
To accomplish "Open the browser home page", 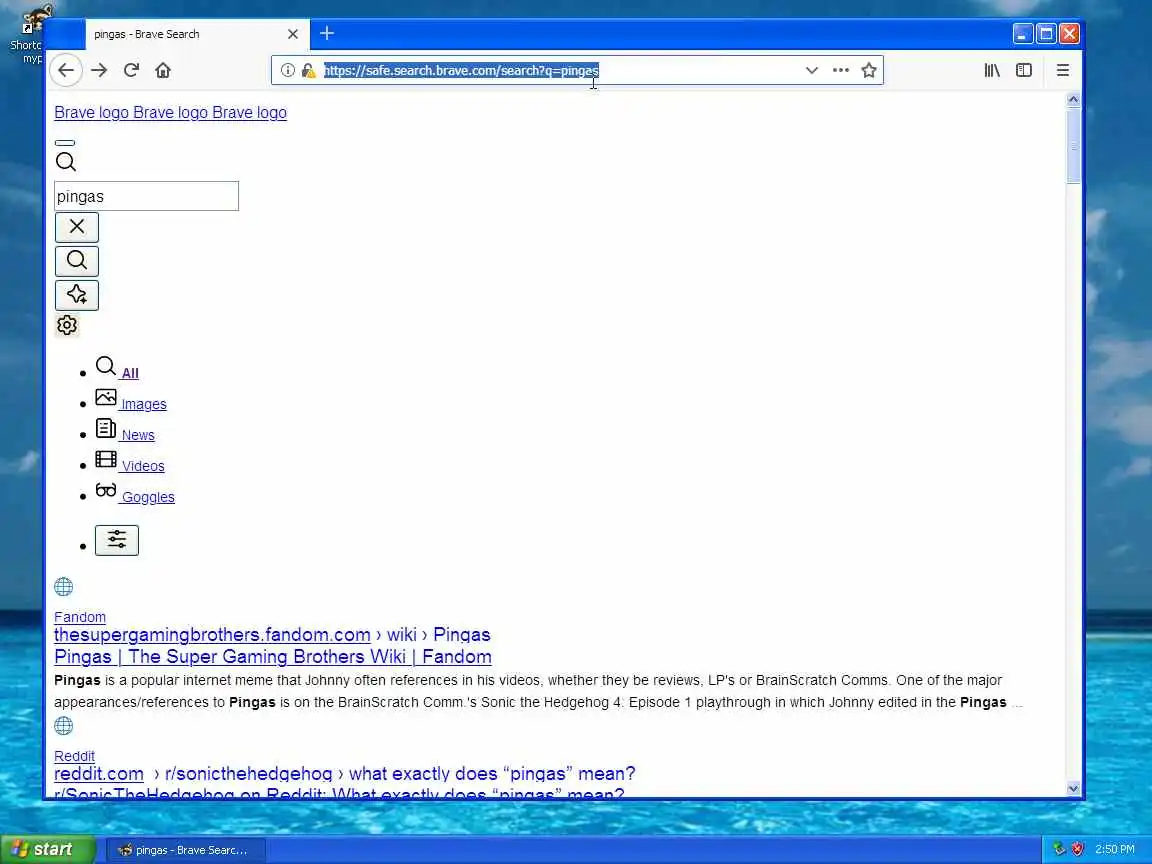I will pos(163,71).
